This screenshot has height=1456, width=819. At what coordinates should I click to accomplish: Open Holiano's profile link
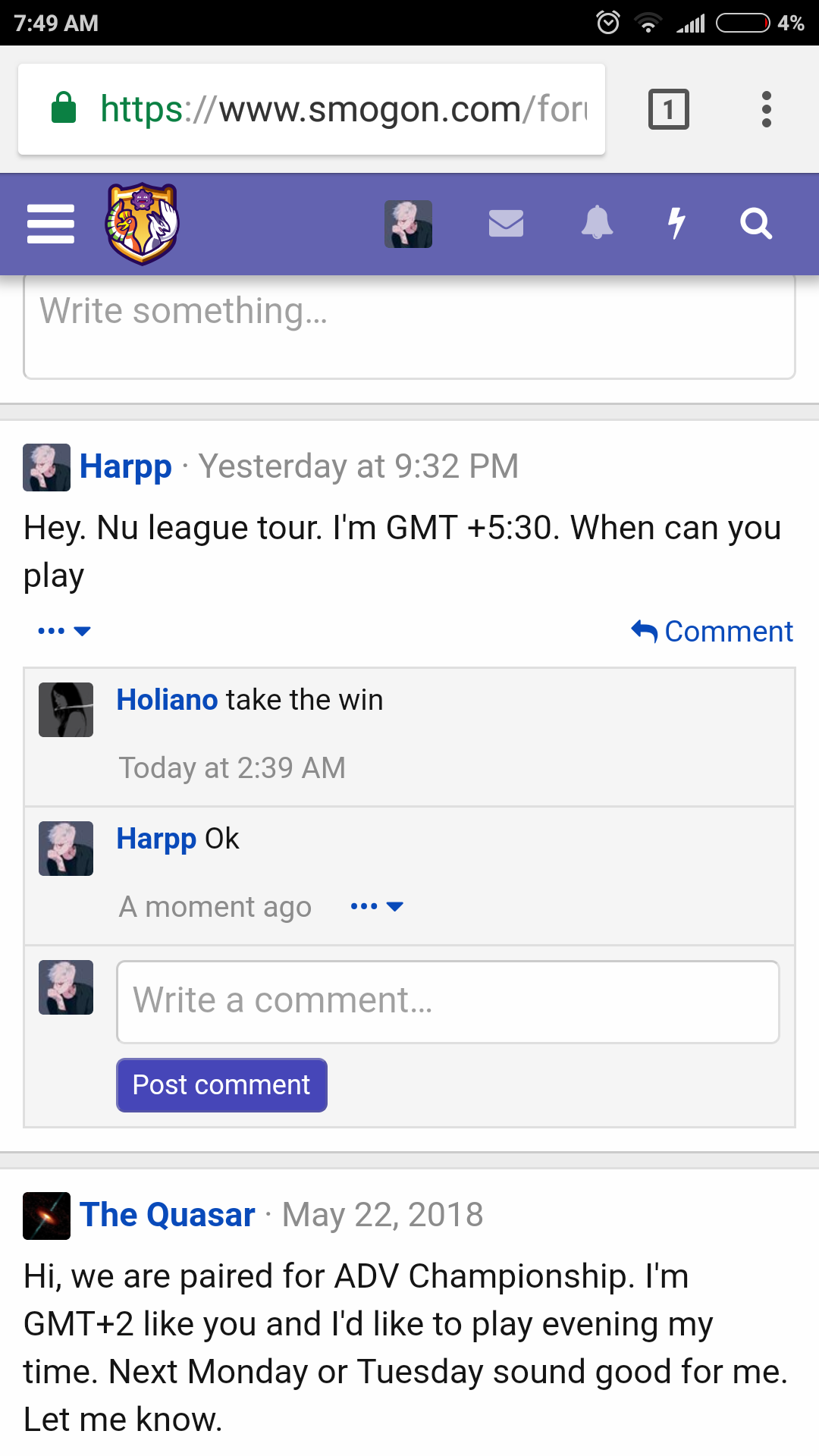(x=167, y=699)
